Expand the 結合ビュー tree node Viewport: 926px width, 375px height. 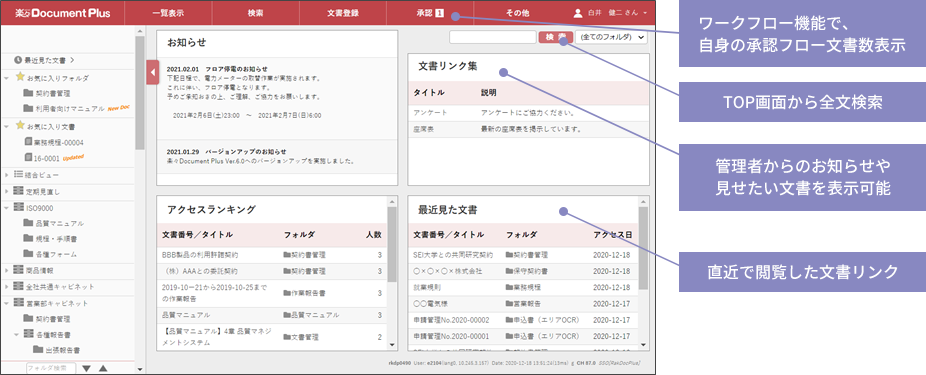[x=6, y=175]
